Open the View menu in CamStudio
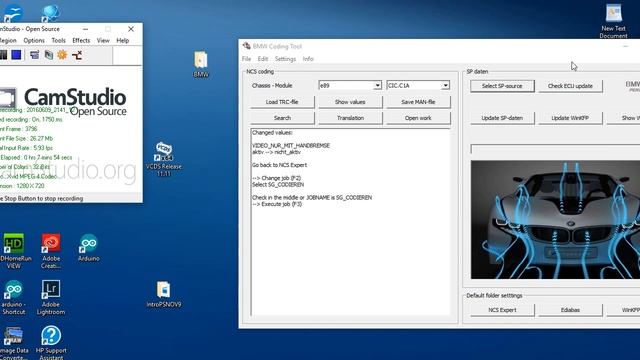The image size is (640, 360). tap(103, 40)
